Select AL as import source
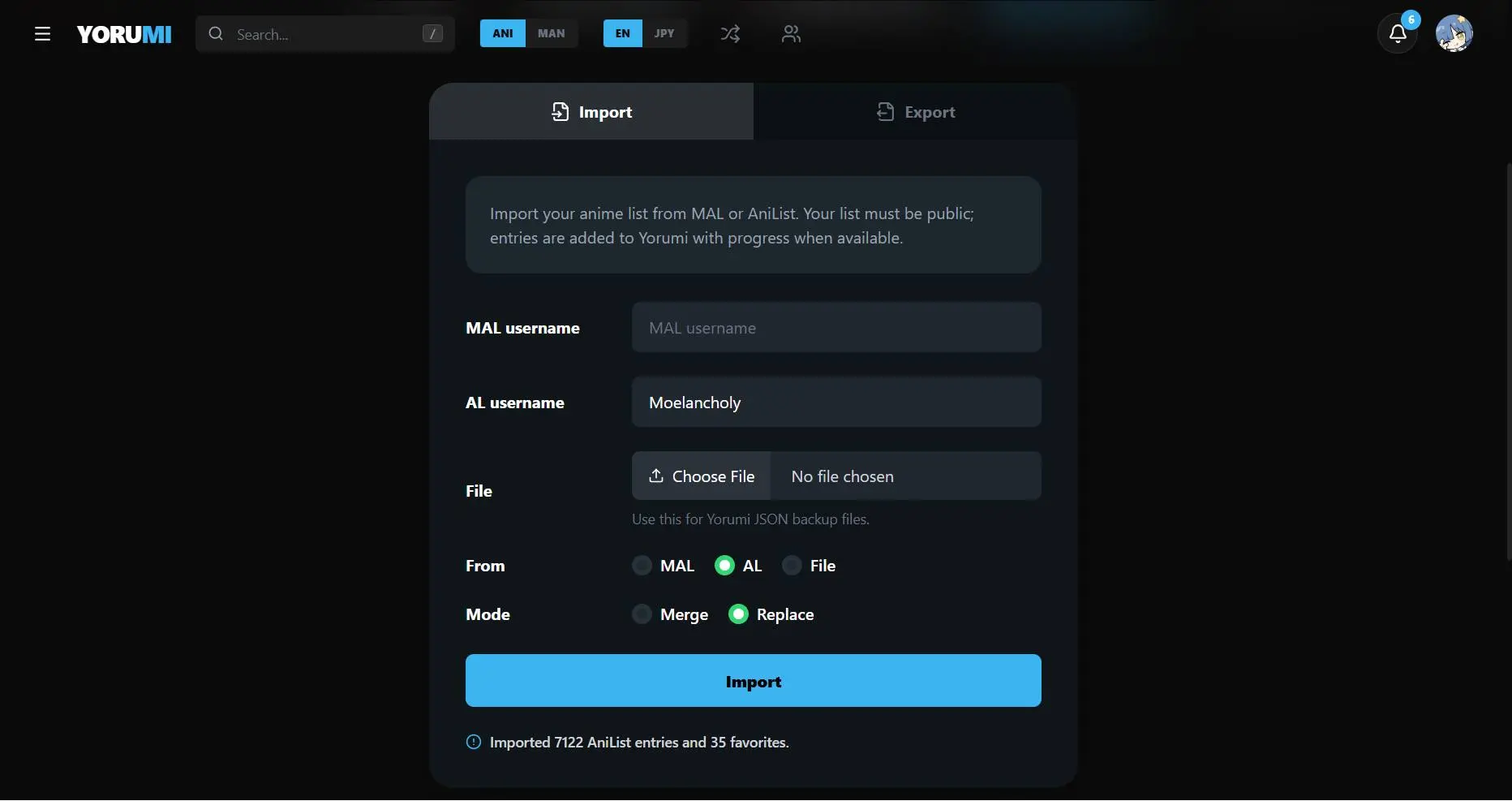This screenshot has height=801, width=1512. coord(724,566)
